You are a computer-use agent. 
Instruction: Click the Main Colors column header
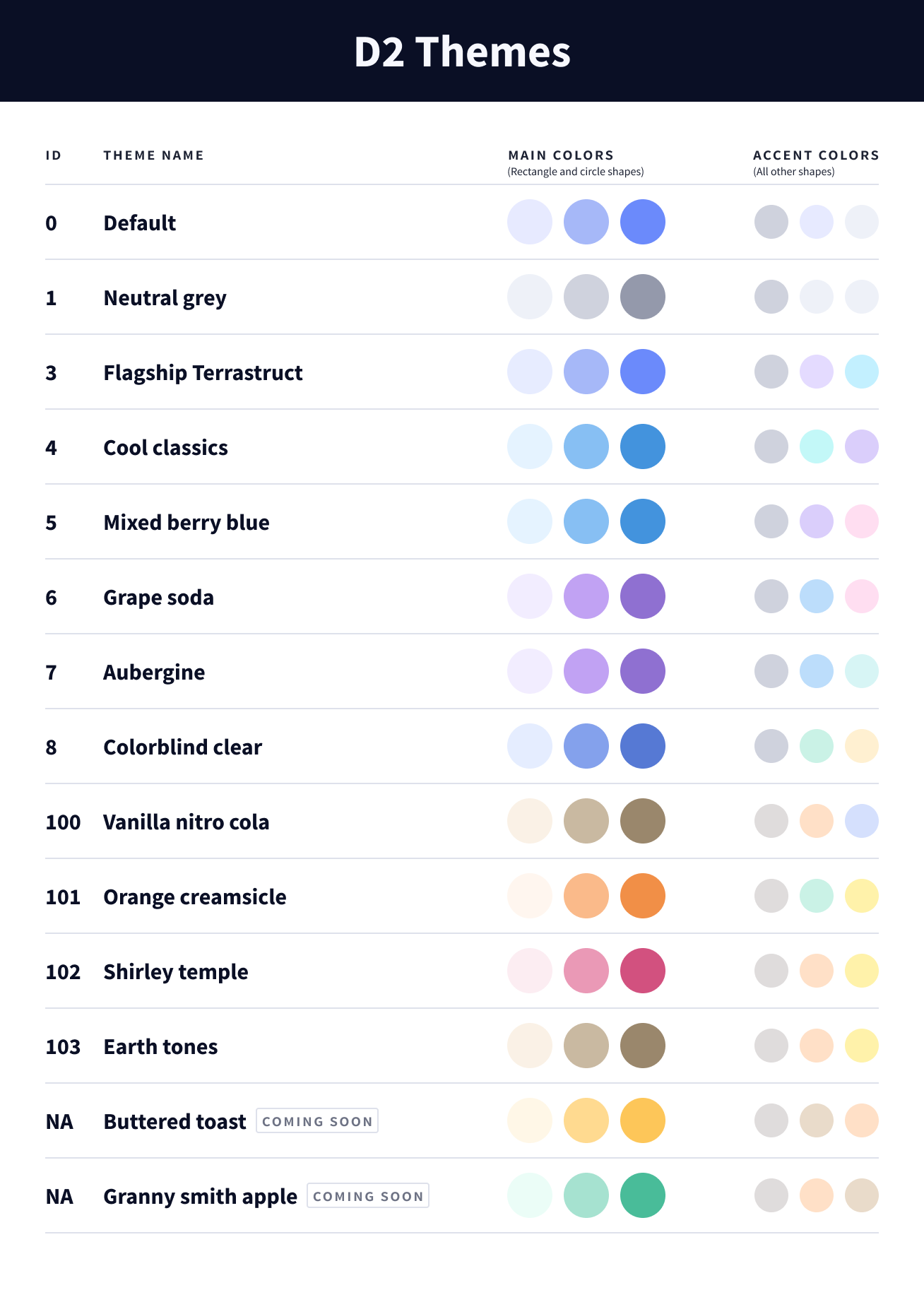pos(561,155)
